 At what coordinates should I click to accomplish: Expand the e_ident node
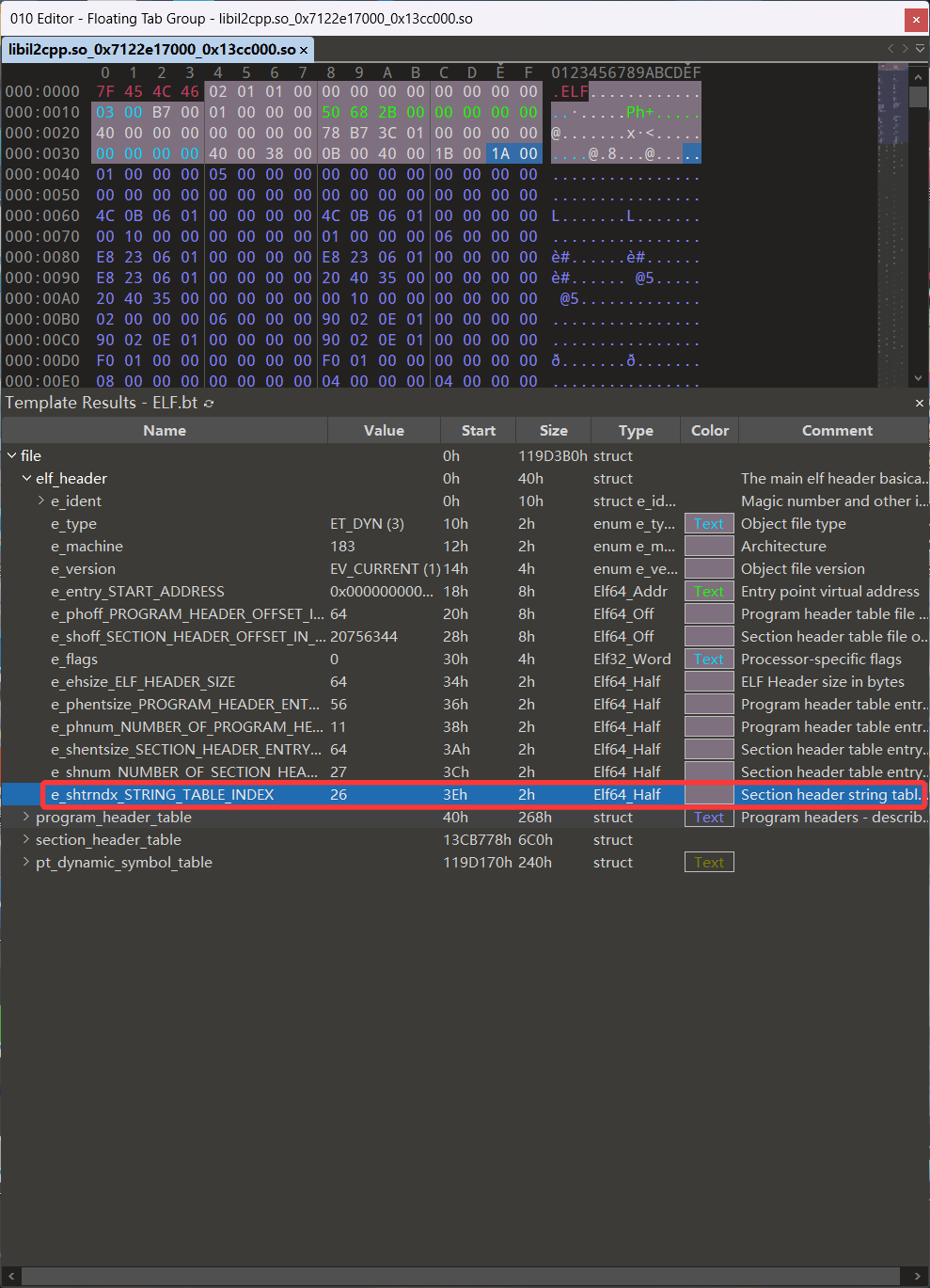(x=41, y=501)
